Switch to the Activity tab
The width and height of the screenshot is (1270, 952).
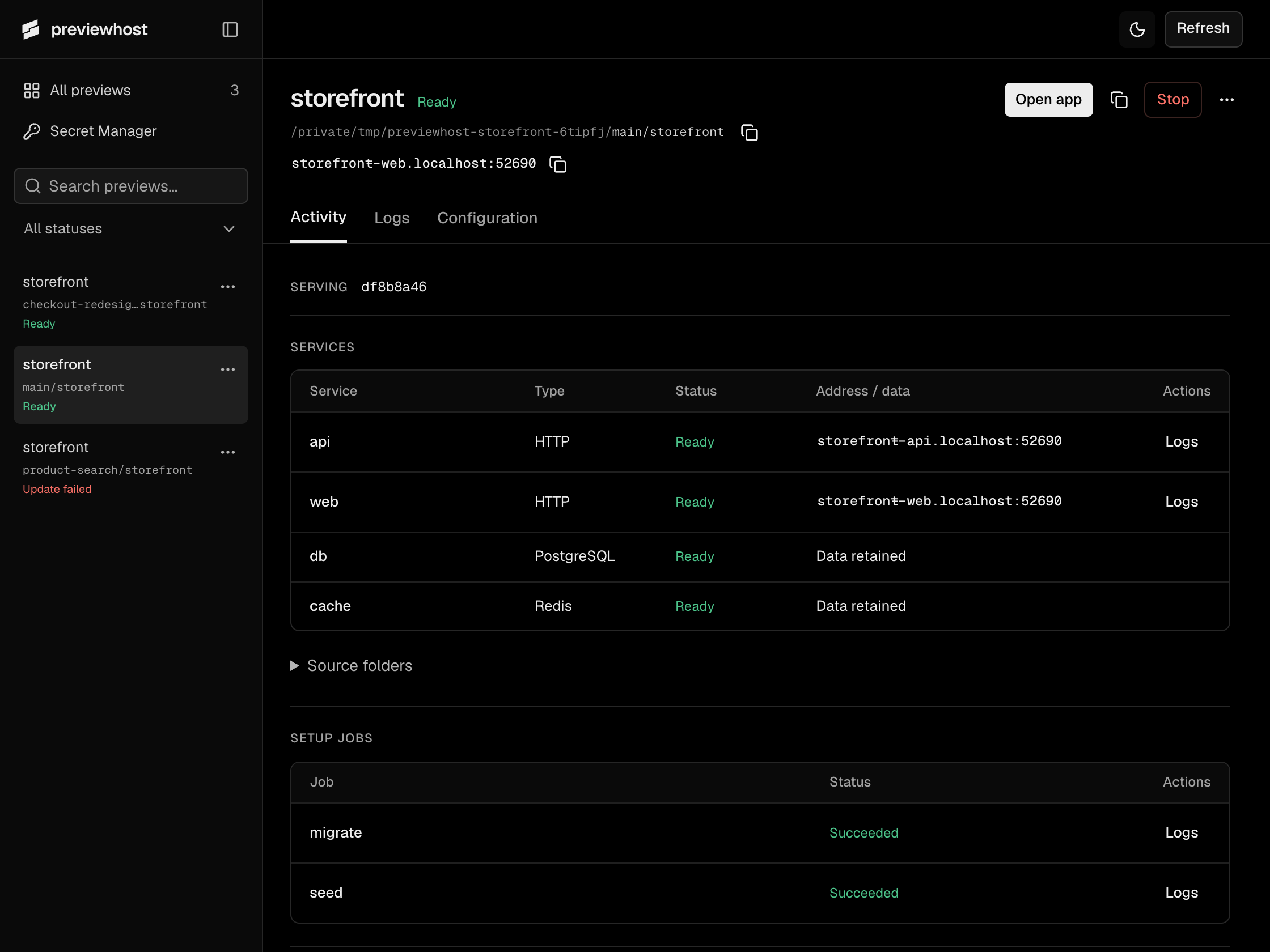click(x=318, y=218)
